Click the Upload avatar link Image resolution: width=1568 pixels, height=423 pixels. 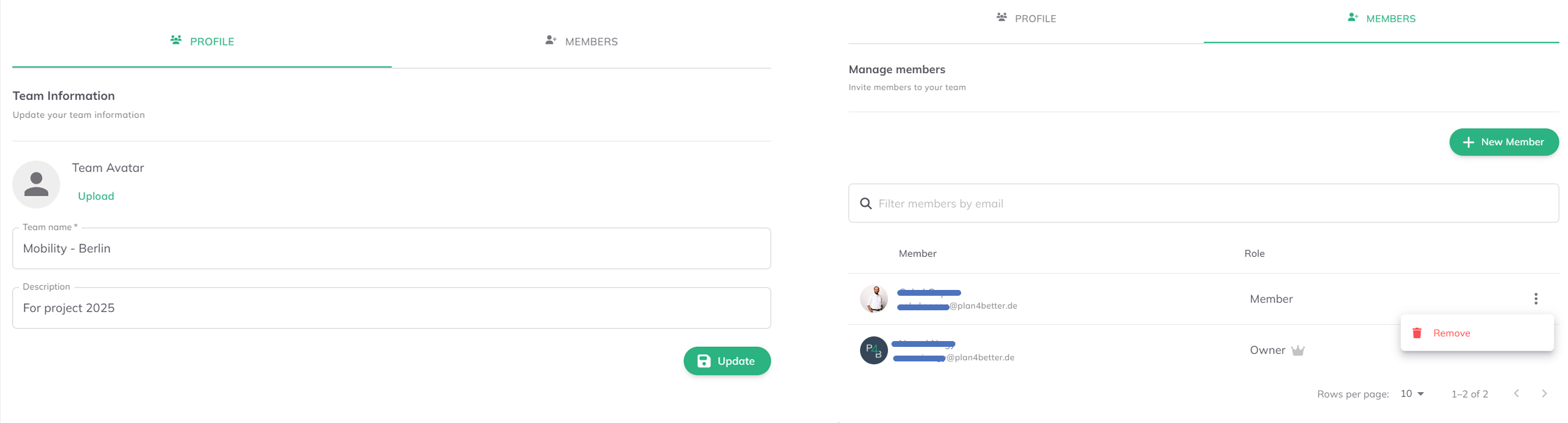tap(96, 196)
